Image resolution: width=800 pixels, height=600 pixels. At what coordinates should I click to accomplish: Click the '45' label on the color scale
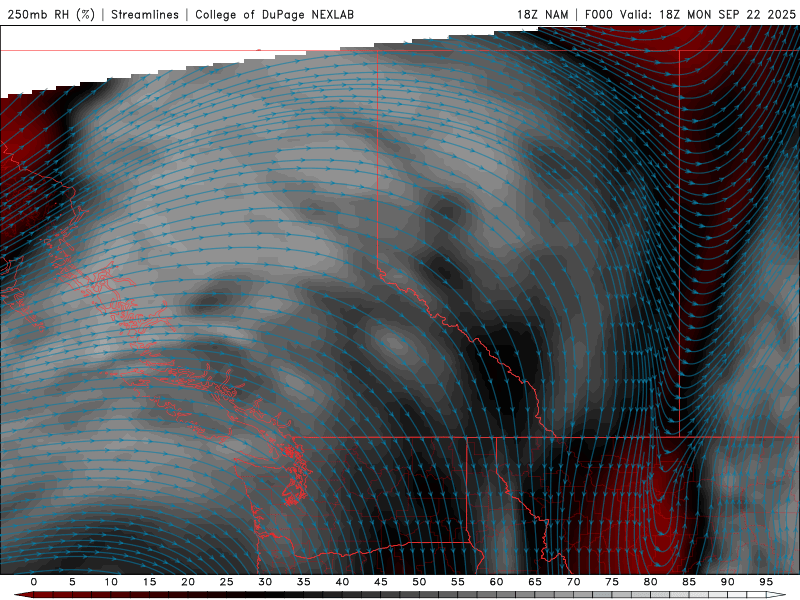pos(381,582)
